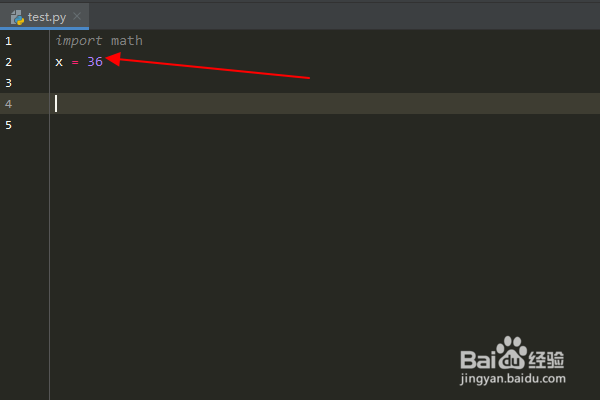The height and width of the screenshot is (400, 600).
Task: Click line number 2 in the gutter
Action: pos(8,62)
